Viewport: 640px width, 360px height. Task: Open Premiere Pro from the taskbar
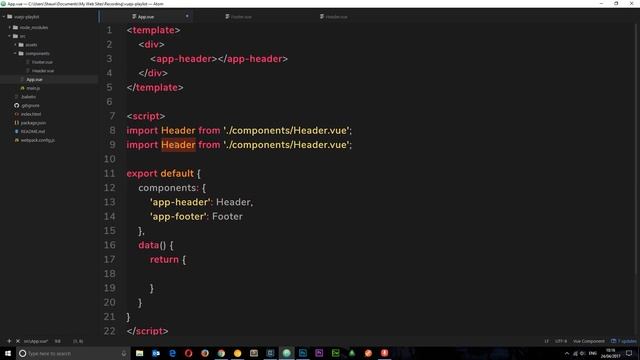pyautogui.click(x=319, y=353)
